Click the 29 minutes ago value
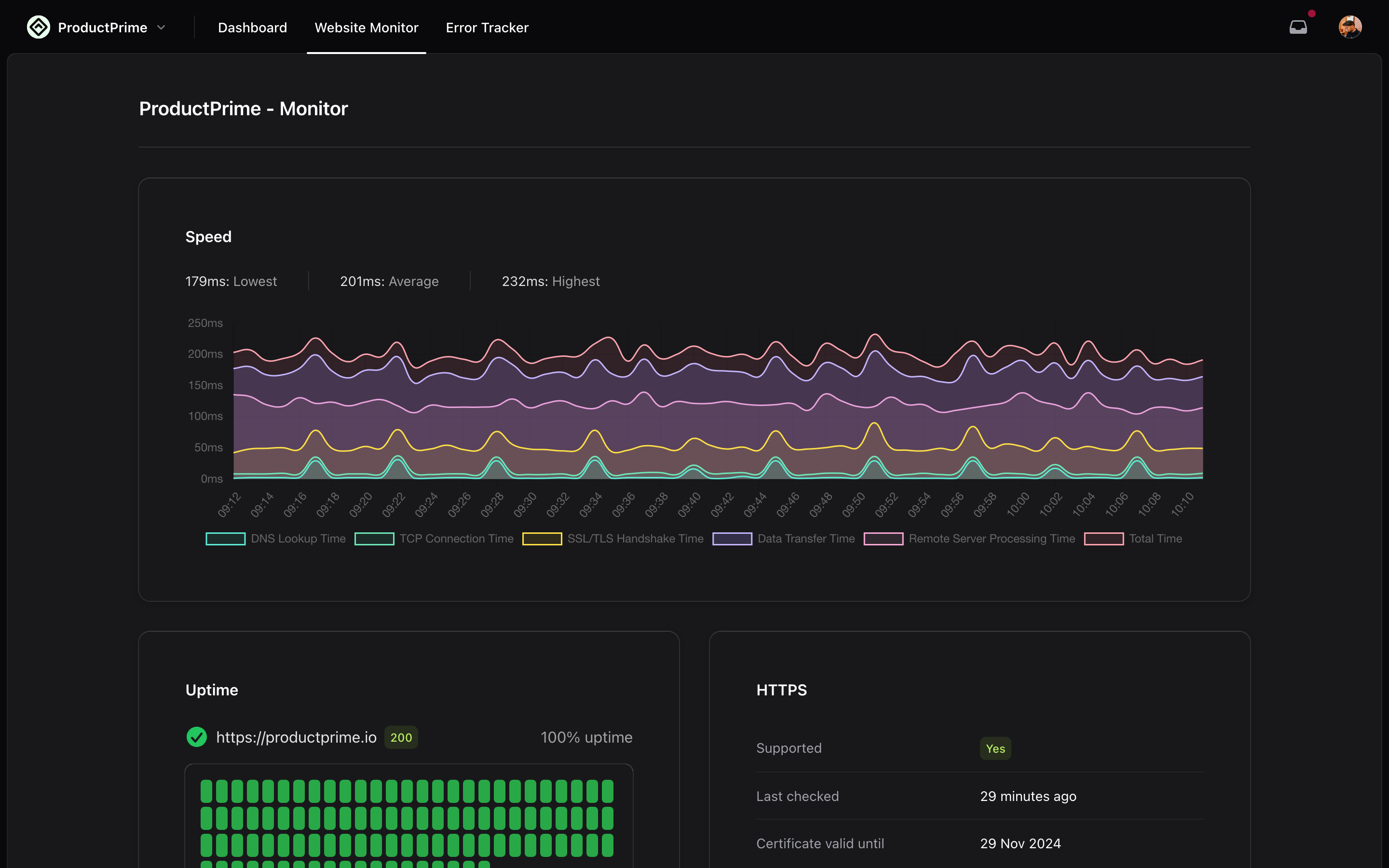The image size is (1389, 868). tap(1028, 796)
